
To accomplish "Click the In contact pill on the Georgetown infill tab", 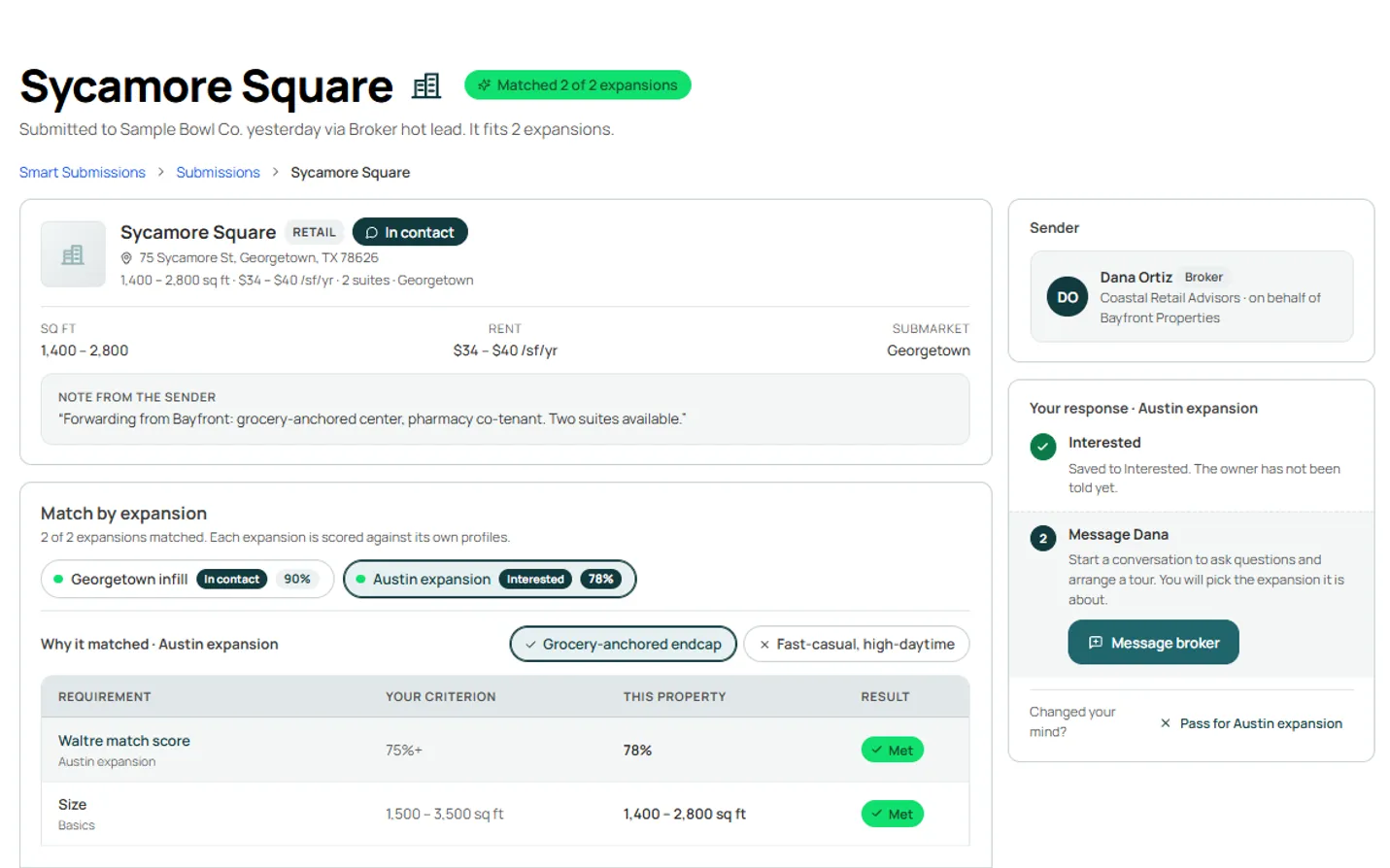I will coord(231,579).
